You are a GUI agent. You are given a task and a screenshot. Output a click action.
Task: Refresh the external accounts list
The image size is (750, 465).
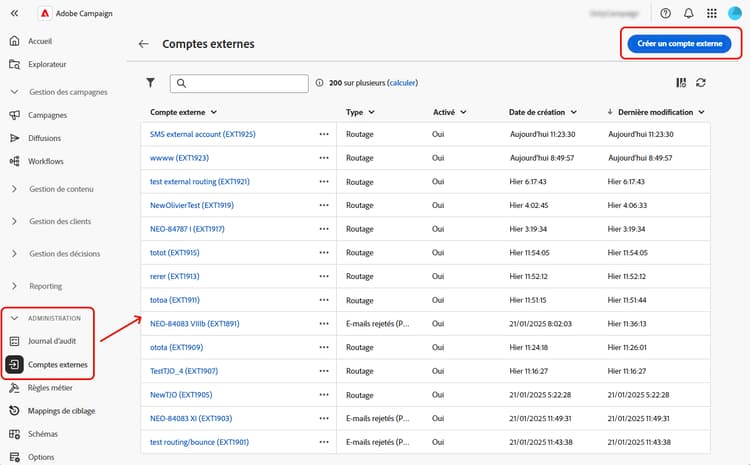tap(701, 83)
